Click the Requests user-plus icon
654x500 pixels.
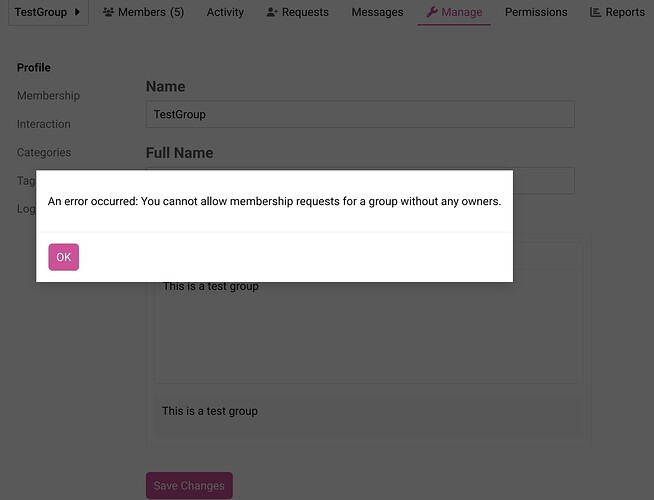(272, 12)
